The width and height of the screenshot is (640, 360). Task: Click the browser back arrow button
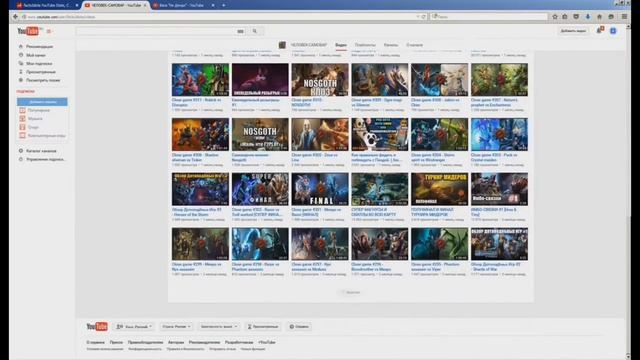click(15, 17)
